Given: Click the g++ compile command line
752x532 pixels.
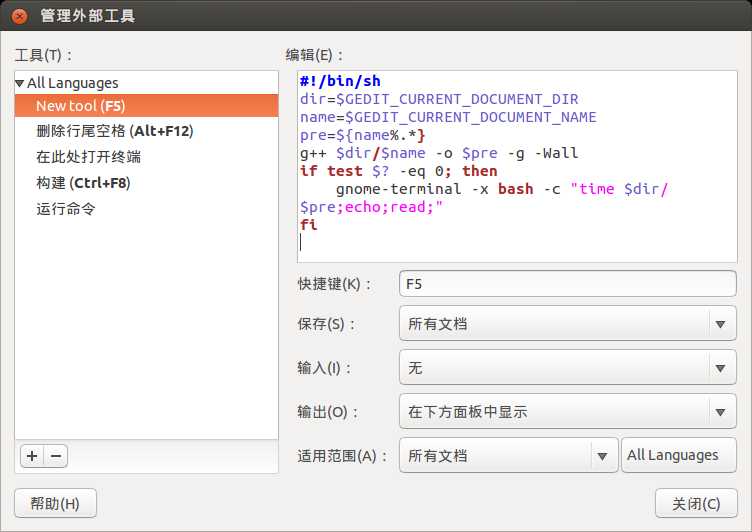Looking at the screenshot, I should tap(439, 153).
